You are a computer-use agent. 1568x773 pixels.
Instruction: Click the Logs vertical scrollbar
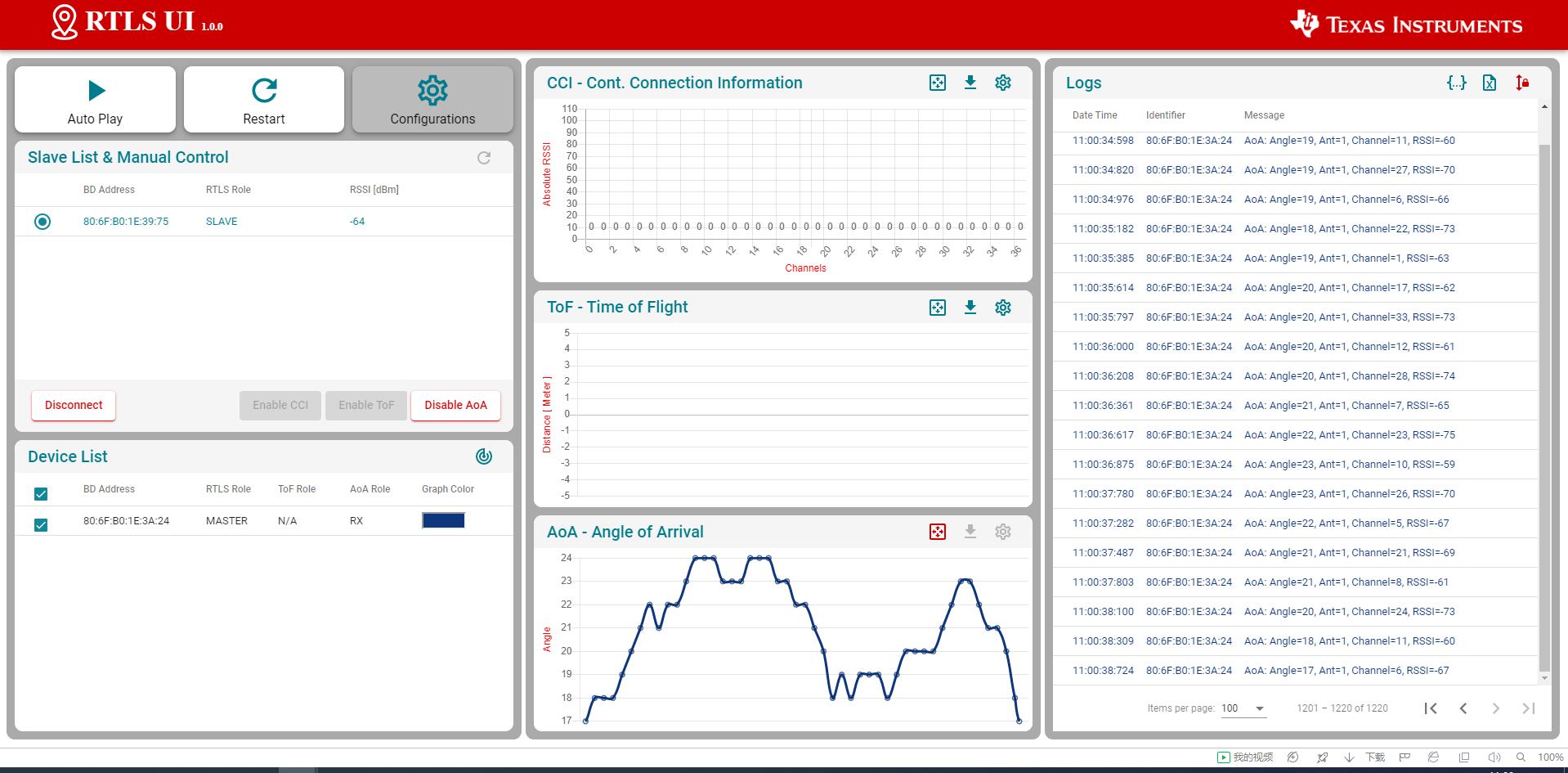(x=1544, y=407)
